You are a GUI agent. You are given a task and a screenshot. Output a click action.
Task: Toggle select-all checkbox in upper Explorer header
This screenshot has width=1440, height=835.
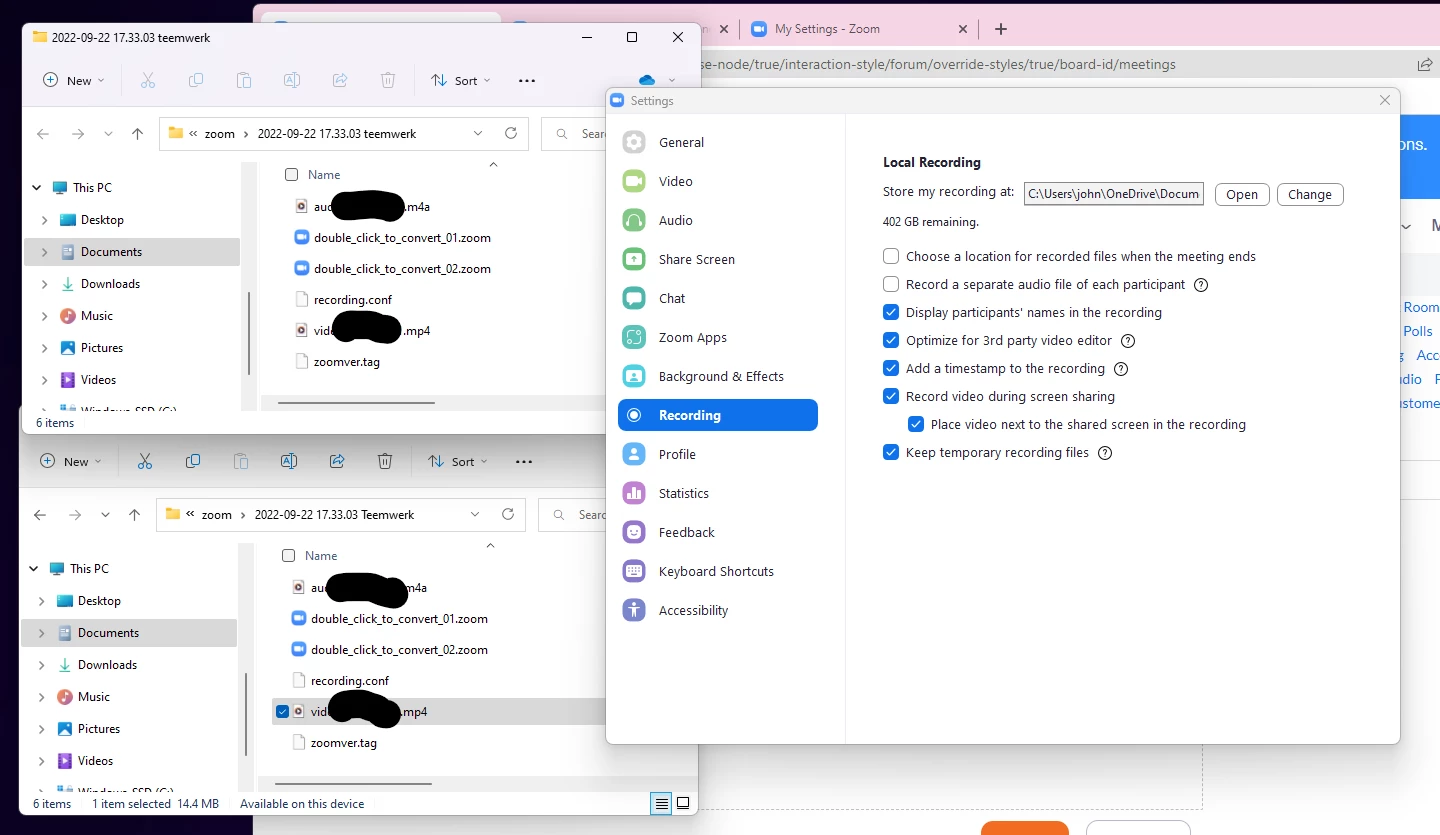pos(291,174)
